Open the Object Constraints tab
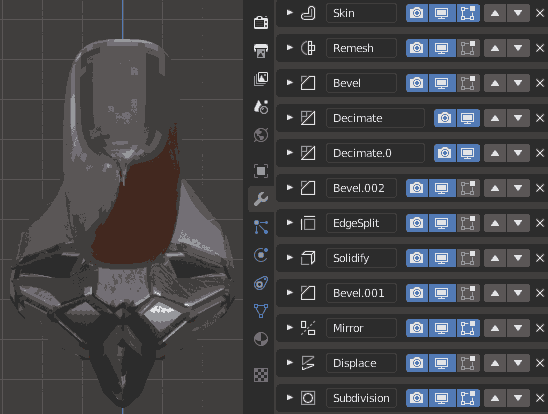The image size is (548, 414). pos(261,283)
